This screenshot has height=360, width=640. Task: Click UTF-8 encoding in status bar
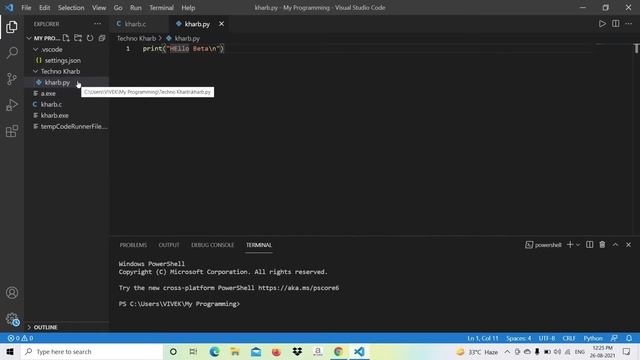[x=547, y=338]
